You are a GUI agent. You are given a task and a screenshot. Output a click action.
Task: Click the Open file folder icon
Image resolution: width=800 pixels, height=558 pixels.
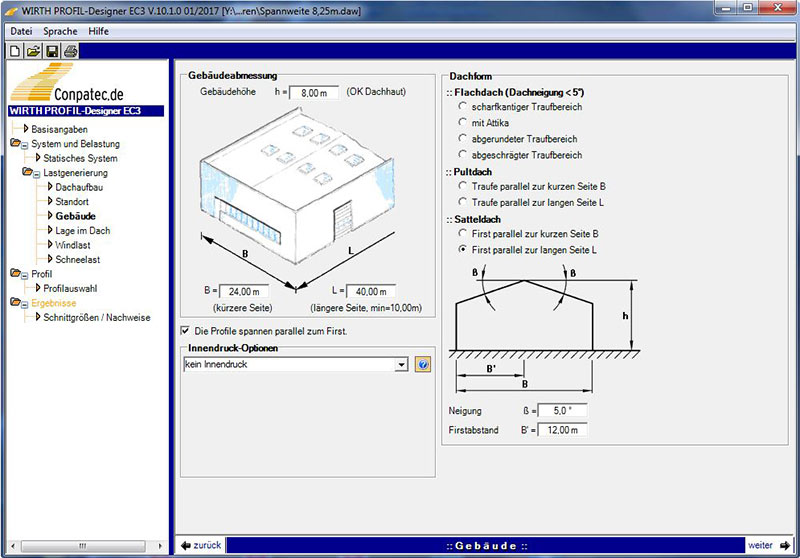point(33,50)
